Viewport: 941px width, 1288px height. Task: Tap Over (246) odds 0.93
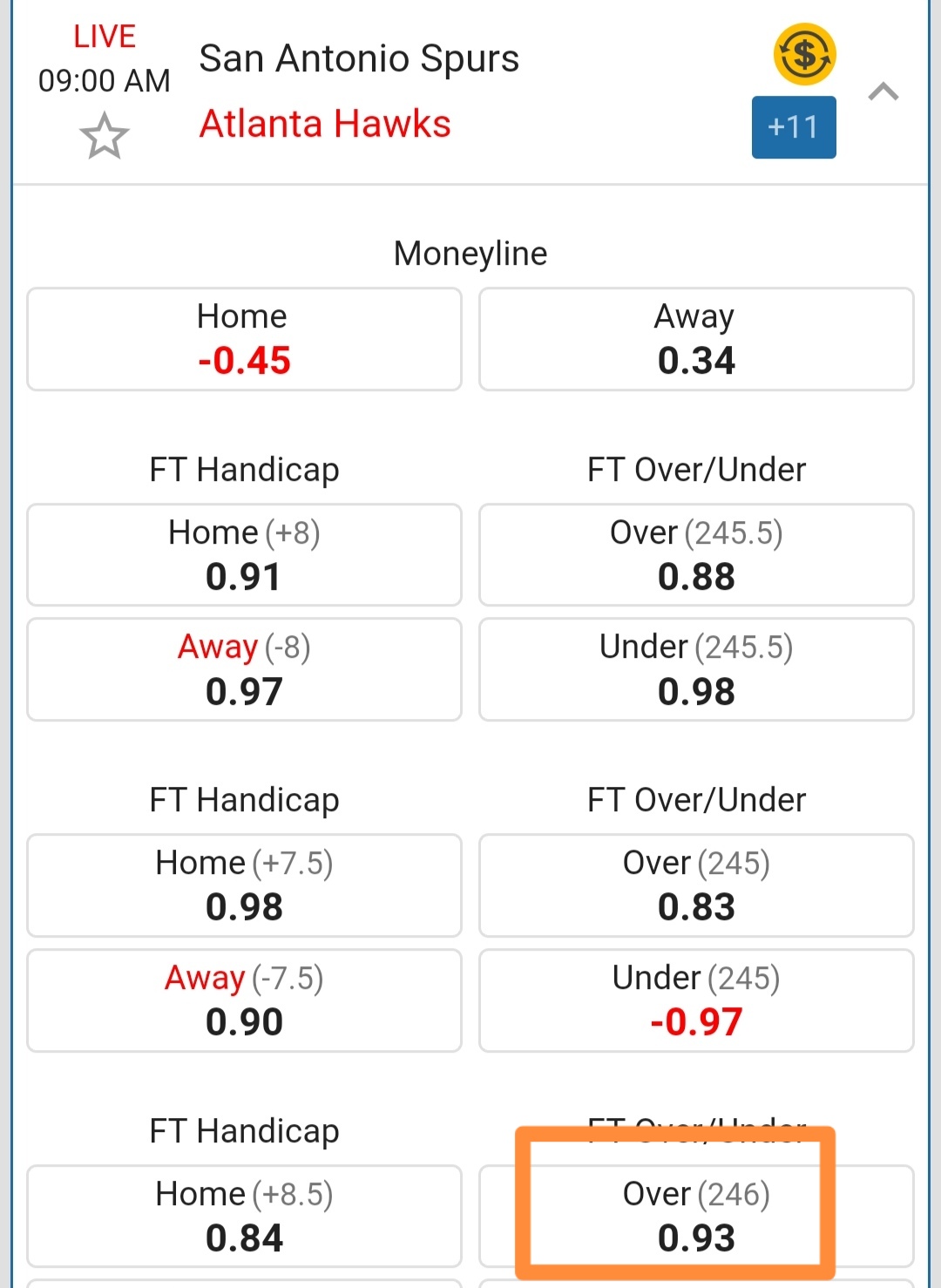(695, 1216)
